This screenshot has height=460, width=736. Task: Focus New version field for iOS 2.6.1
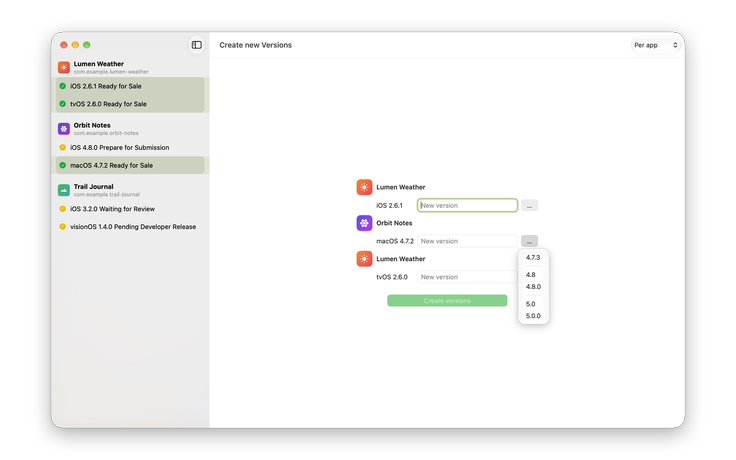pyautogui.click(x=468, y=206)
